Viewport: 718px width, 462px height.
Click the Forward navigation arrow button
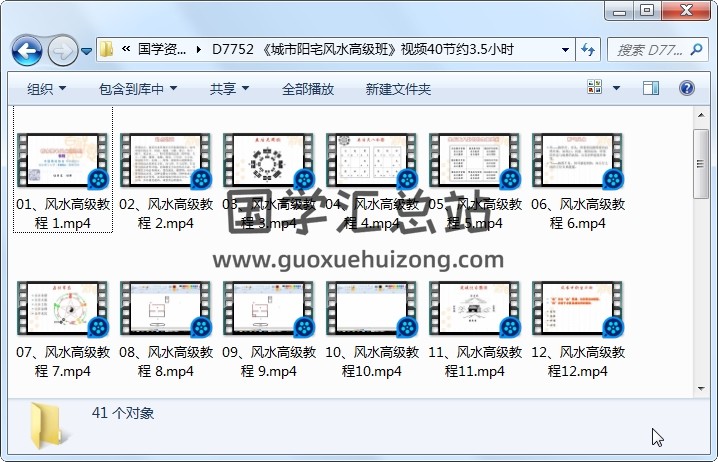click(62, 50)
